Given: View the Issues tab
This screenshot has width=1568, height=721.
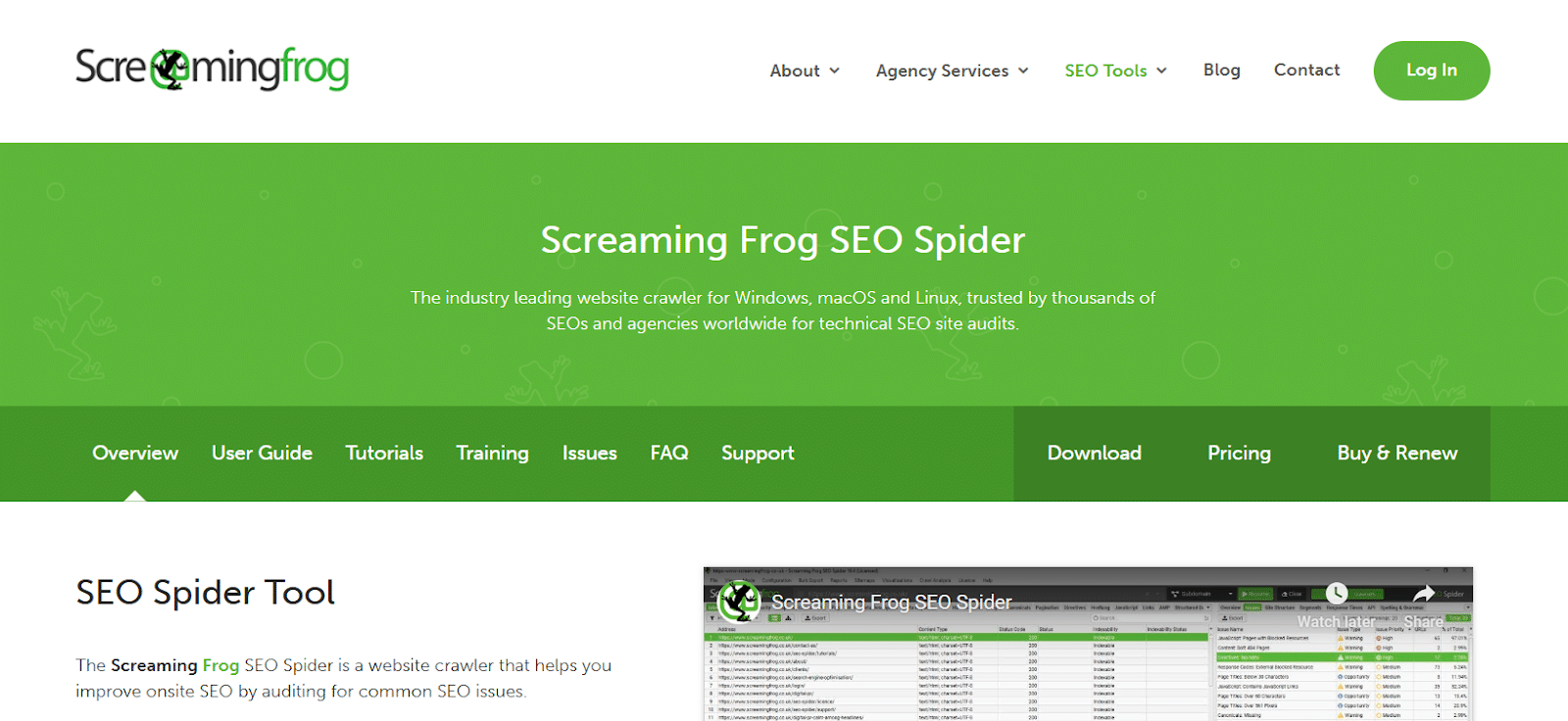Looking at the screenshot, I should (x=589, y=453).
